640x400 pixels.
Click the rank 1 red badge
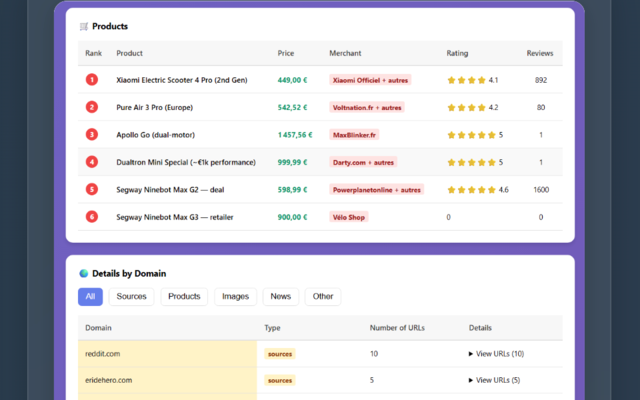(92, 80)
